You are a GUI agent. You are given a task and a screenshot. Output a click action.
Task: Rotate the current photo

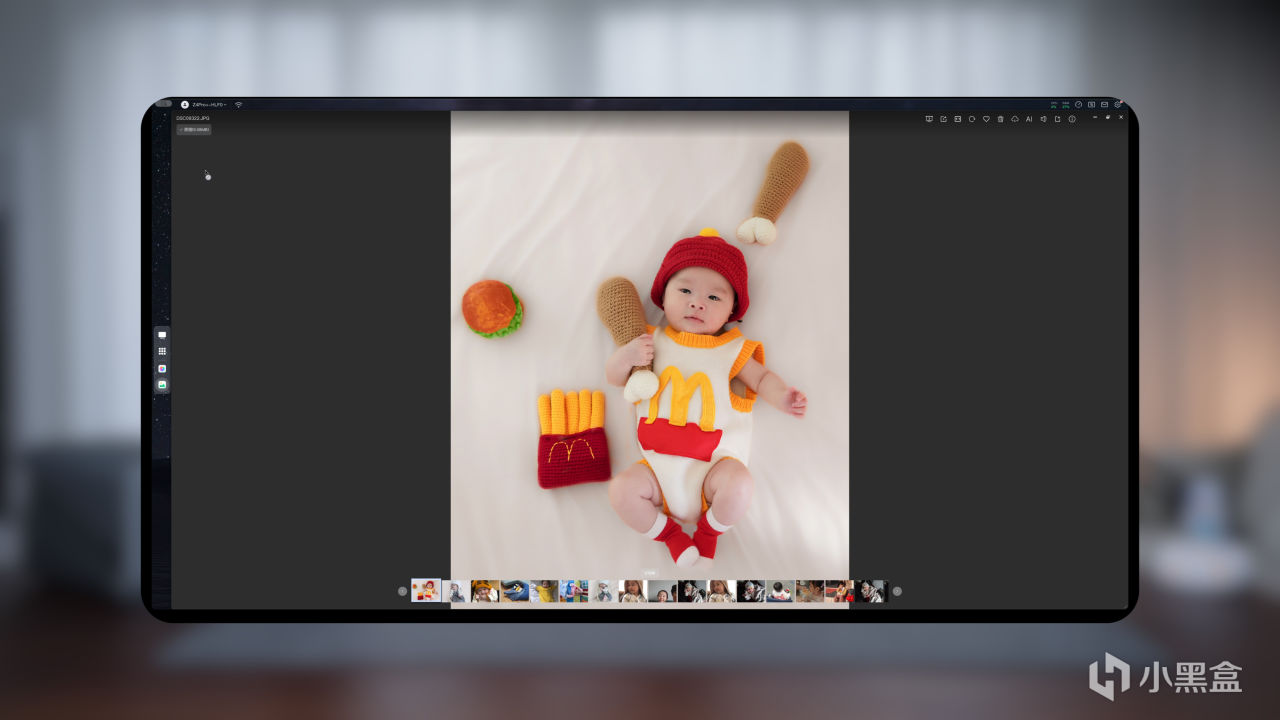tap(972, 119)
